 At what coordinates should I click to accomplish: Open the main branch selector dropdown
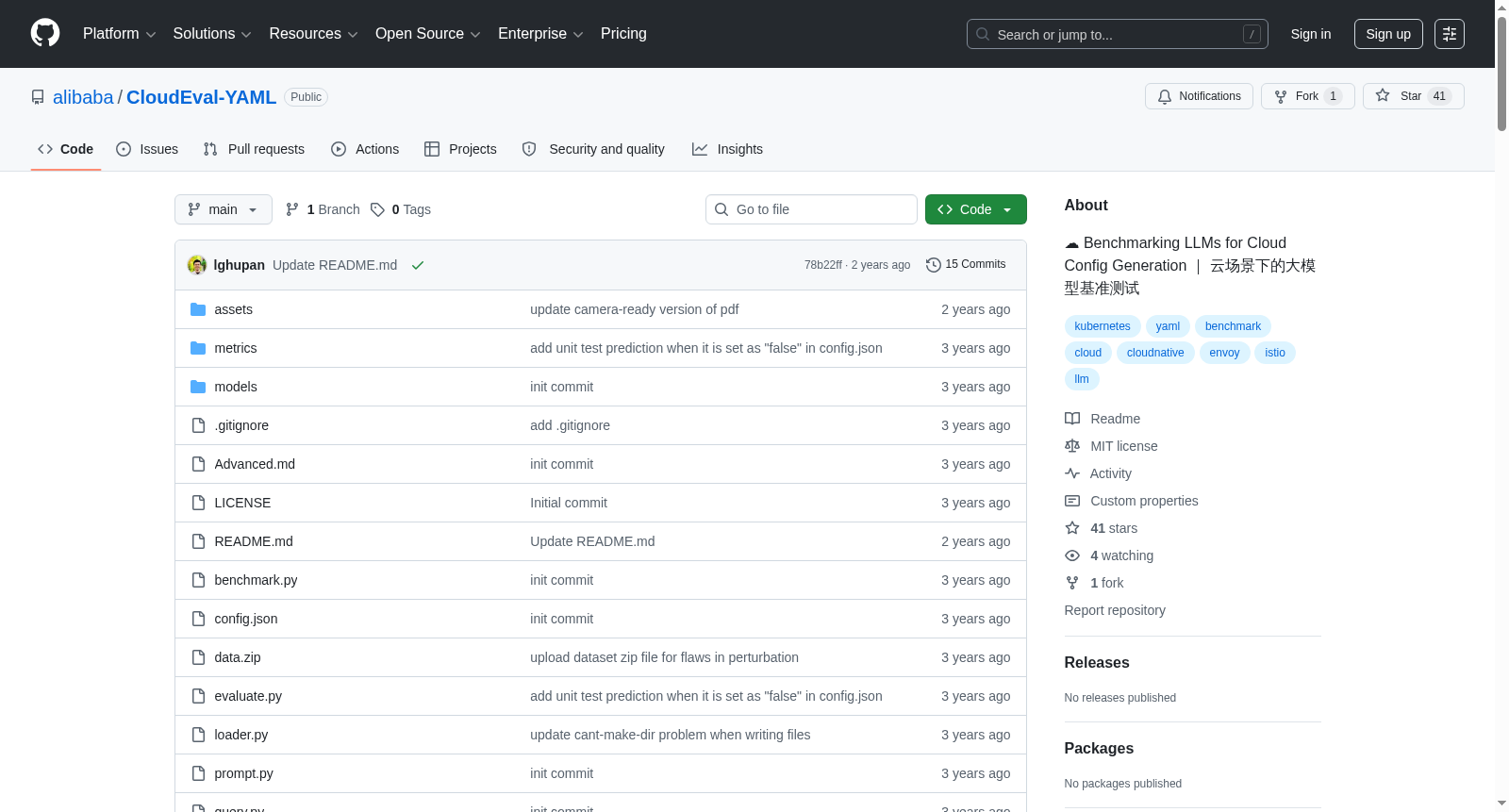tap(224, 209)
